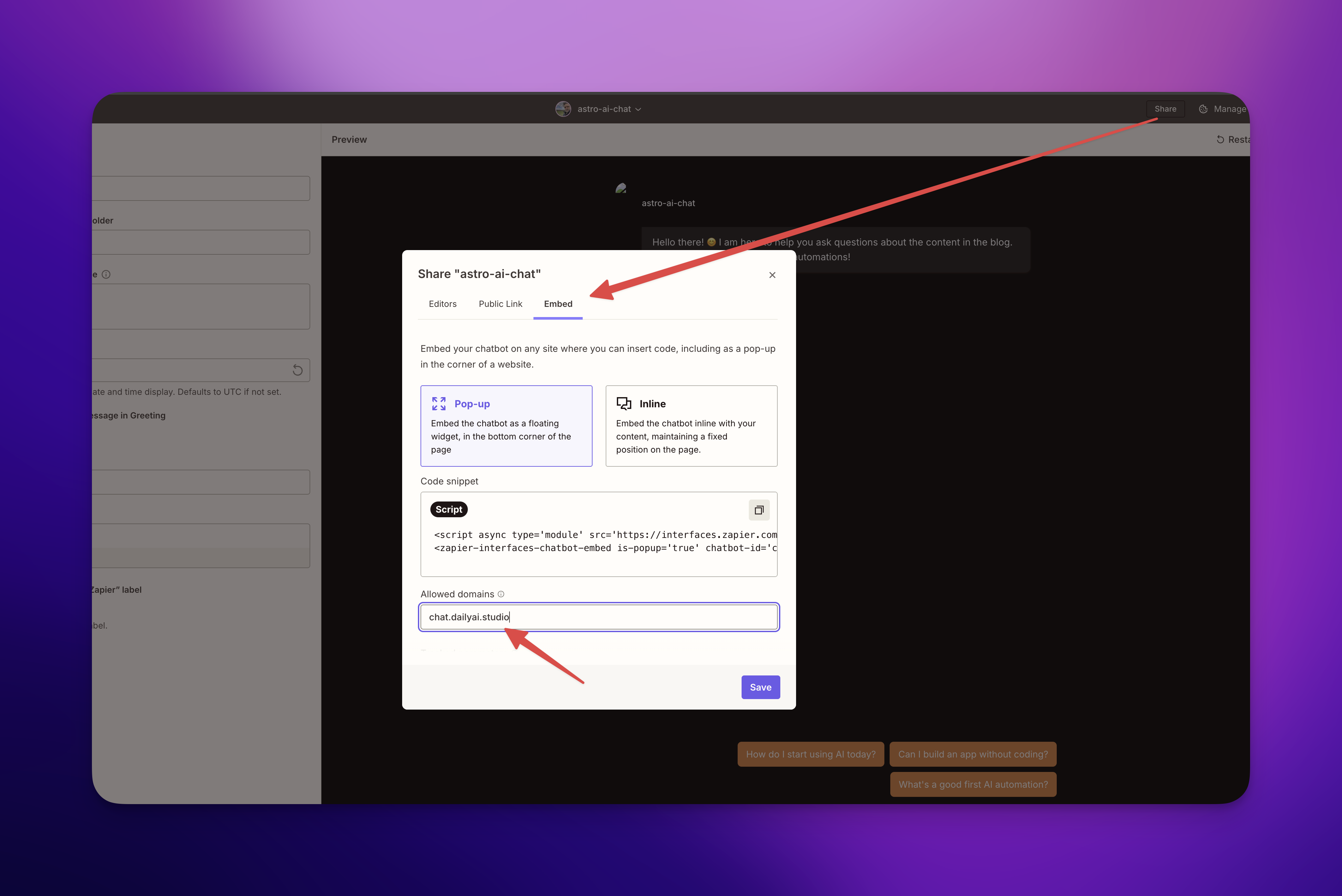Screen dimensions: 1342x896
Task: Choose the Pop-up embed option card
Action: [x=507, y=426]
